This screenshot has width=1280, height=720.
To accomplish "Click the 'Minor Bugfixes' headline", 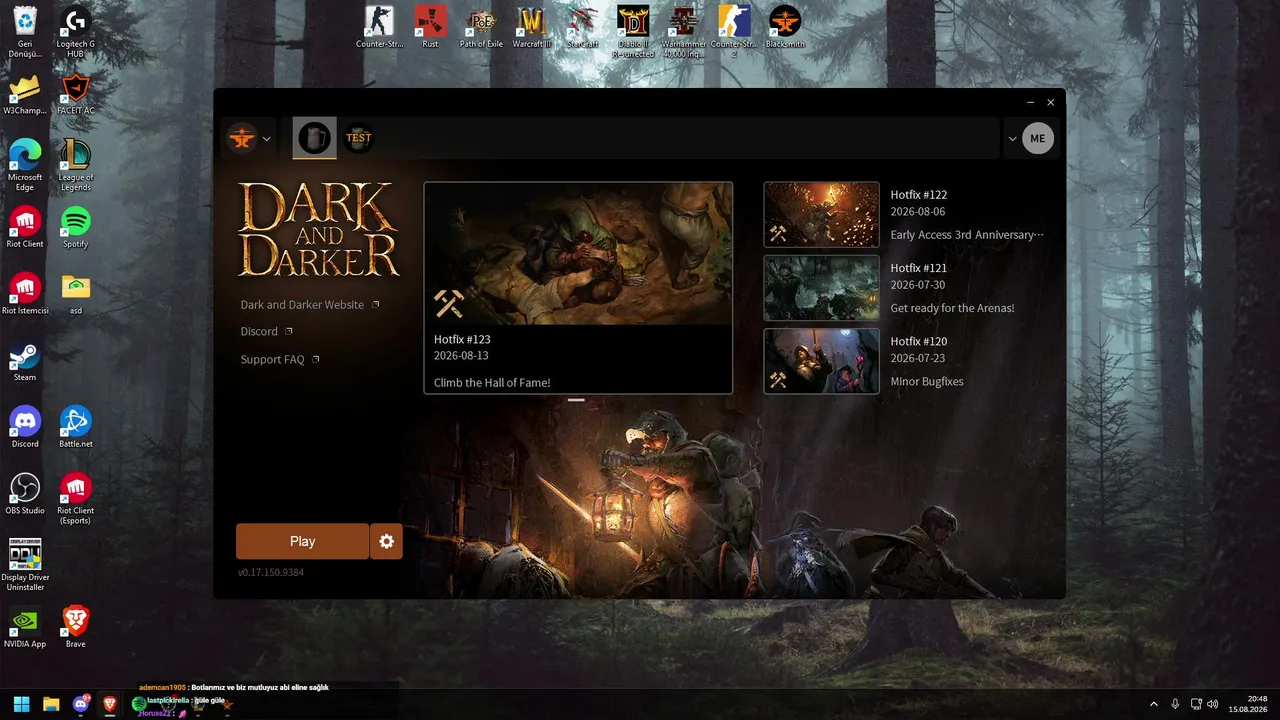I will click(x=927, y=382).
